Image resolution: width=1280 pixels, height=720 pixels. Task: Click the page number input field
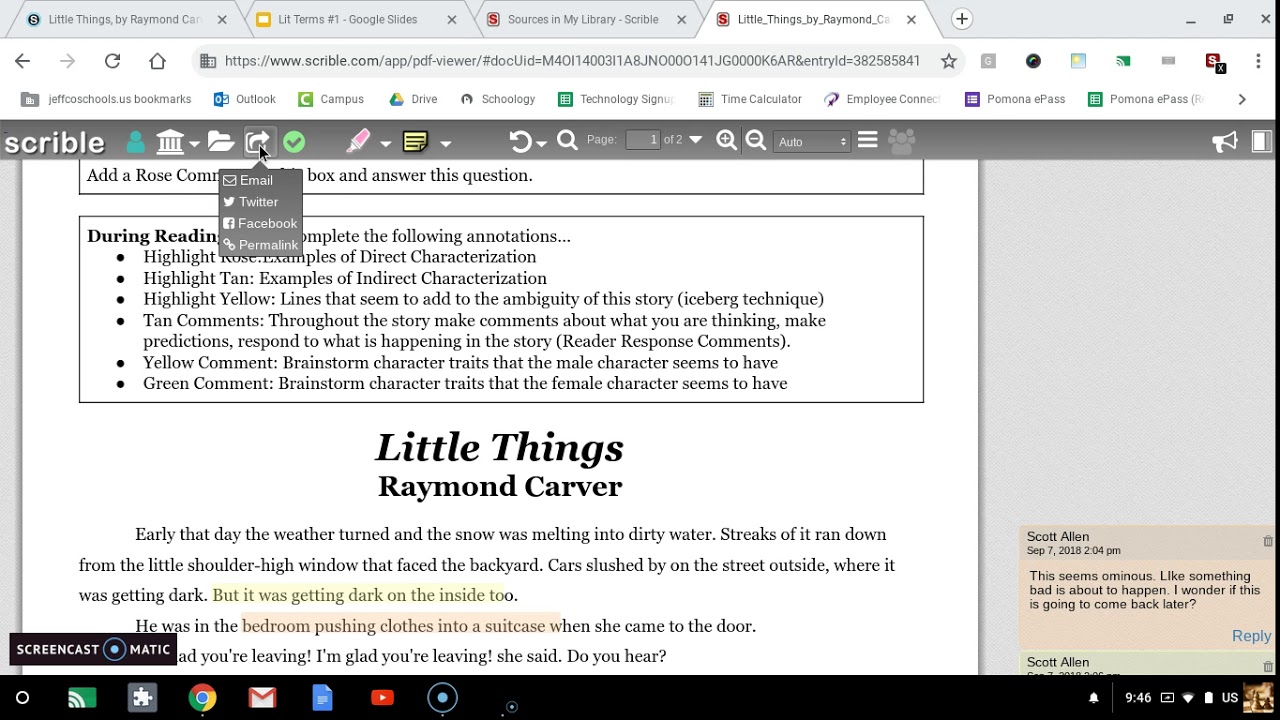coord(643,140)
